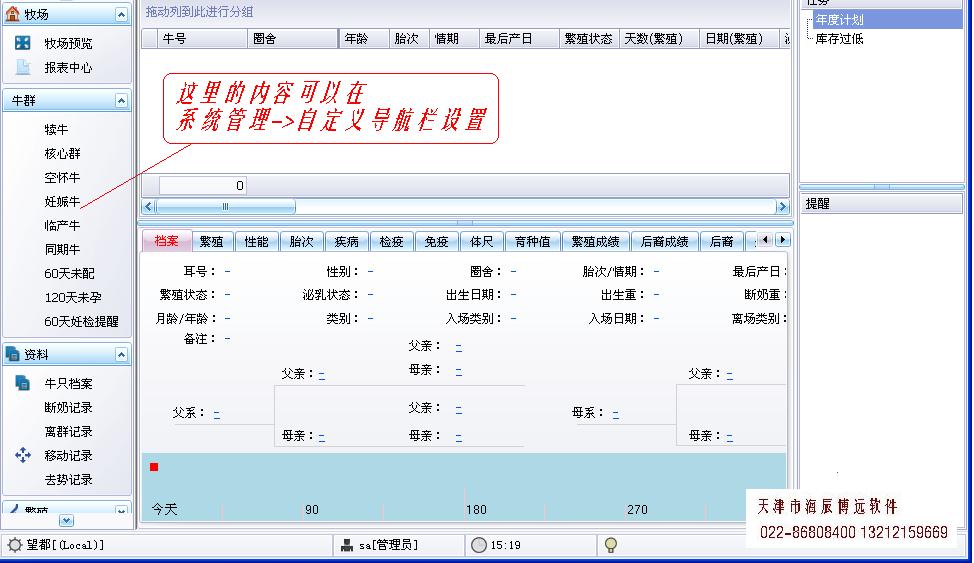Click 15:19 time in status bar
The height and width of the screenshot is (563, 974).
click(506, 545)
